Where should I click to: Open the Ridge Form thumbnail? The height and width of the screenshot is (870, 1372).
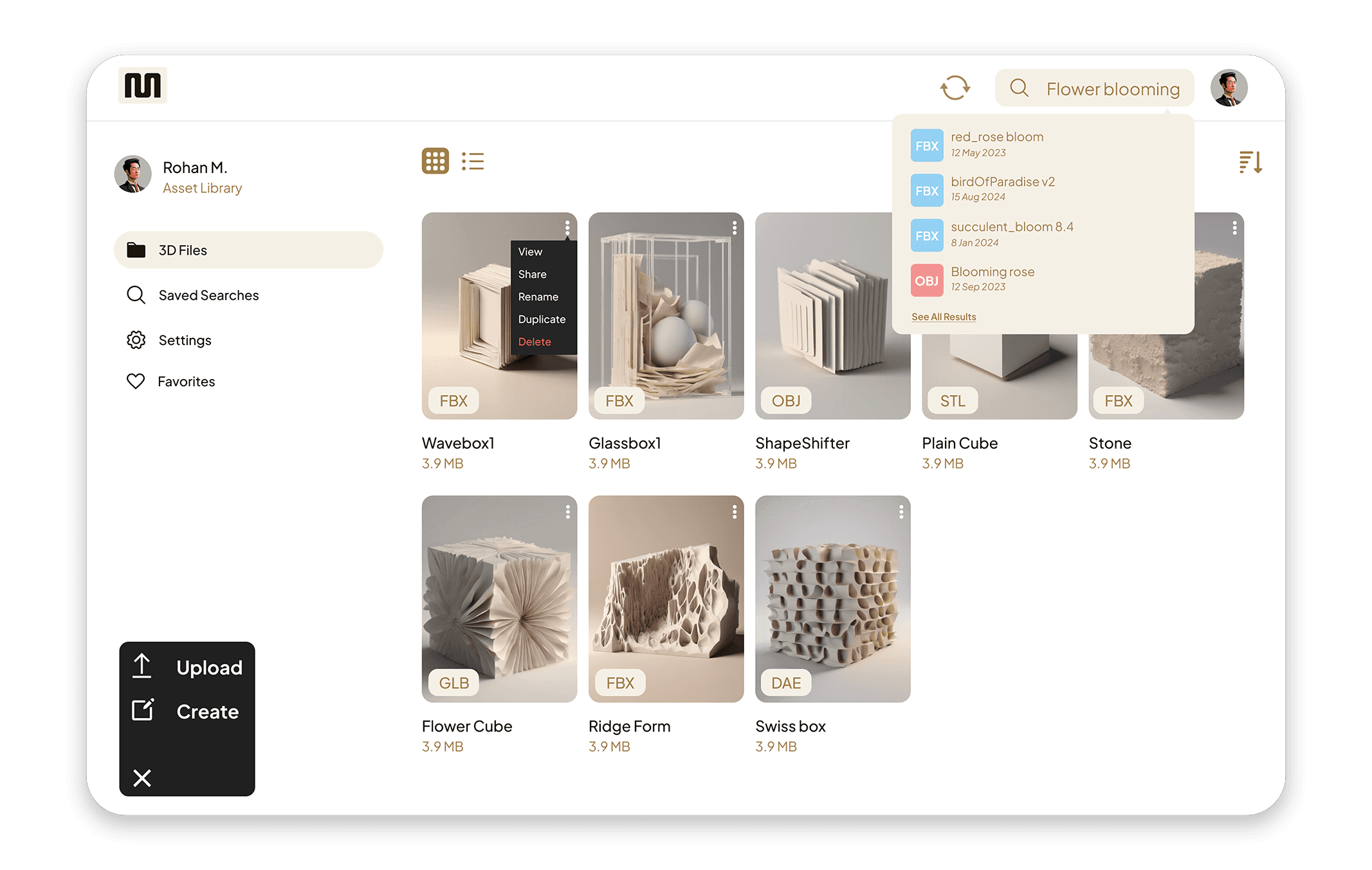pos(666,598)
